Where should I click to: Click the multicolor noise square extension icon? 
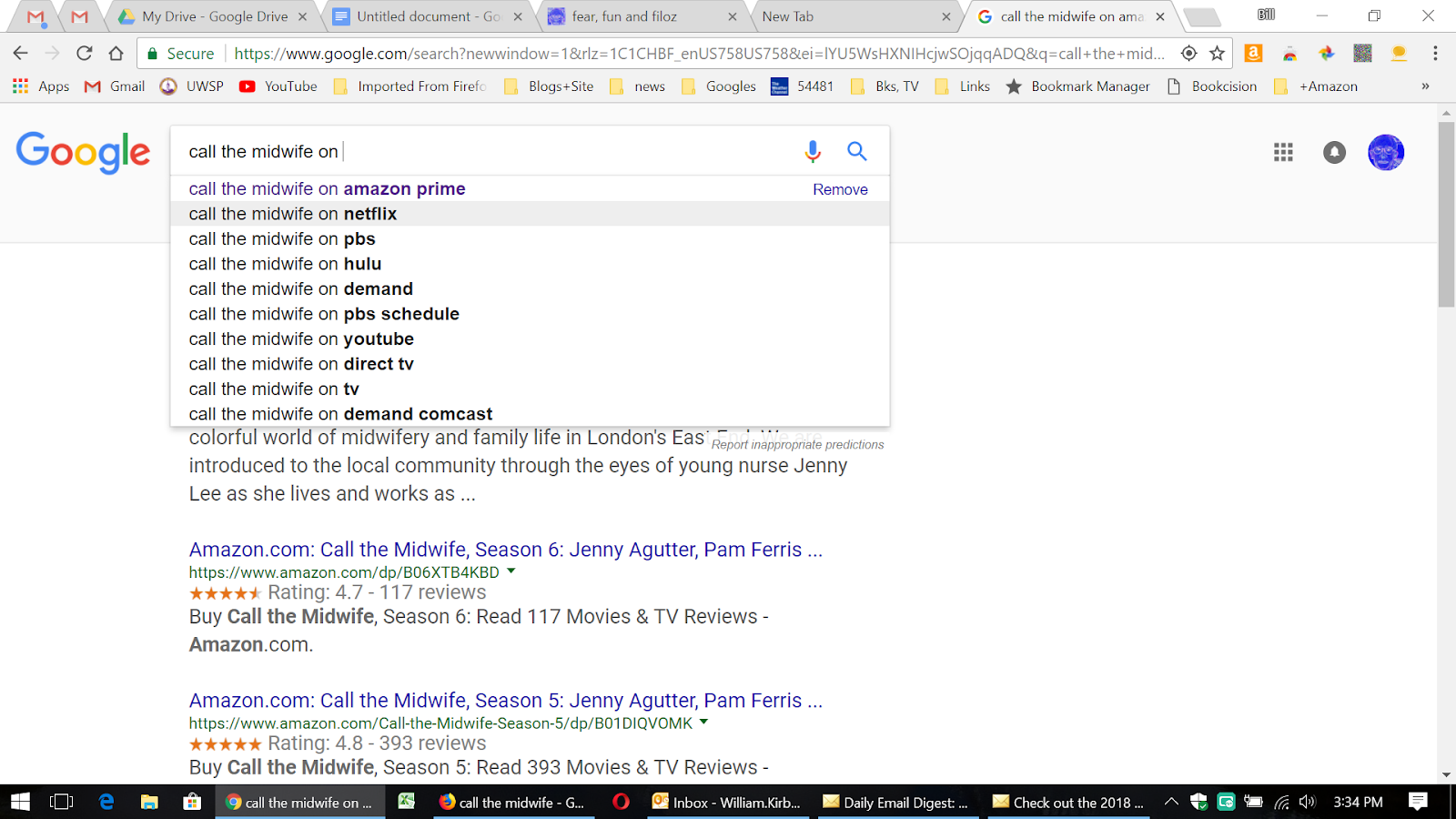[1362, 54]
